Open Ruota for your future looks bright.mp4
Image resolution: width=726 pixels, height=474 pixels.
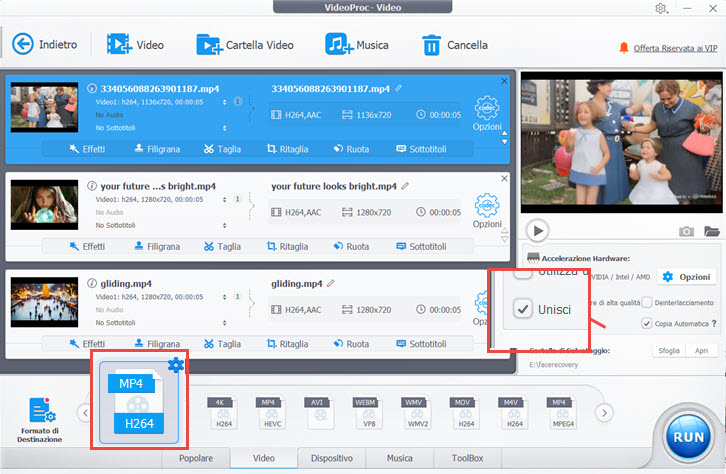351,246
